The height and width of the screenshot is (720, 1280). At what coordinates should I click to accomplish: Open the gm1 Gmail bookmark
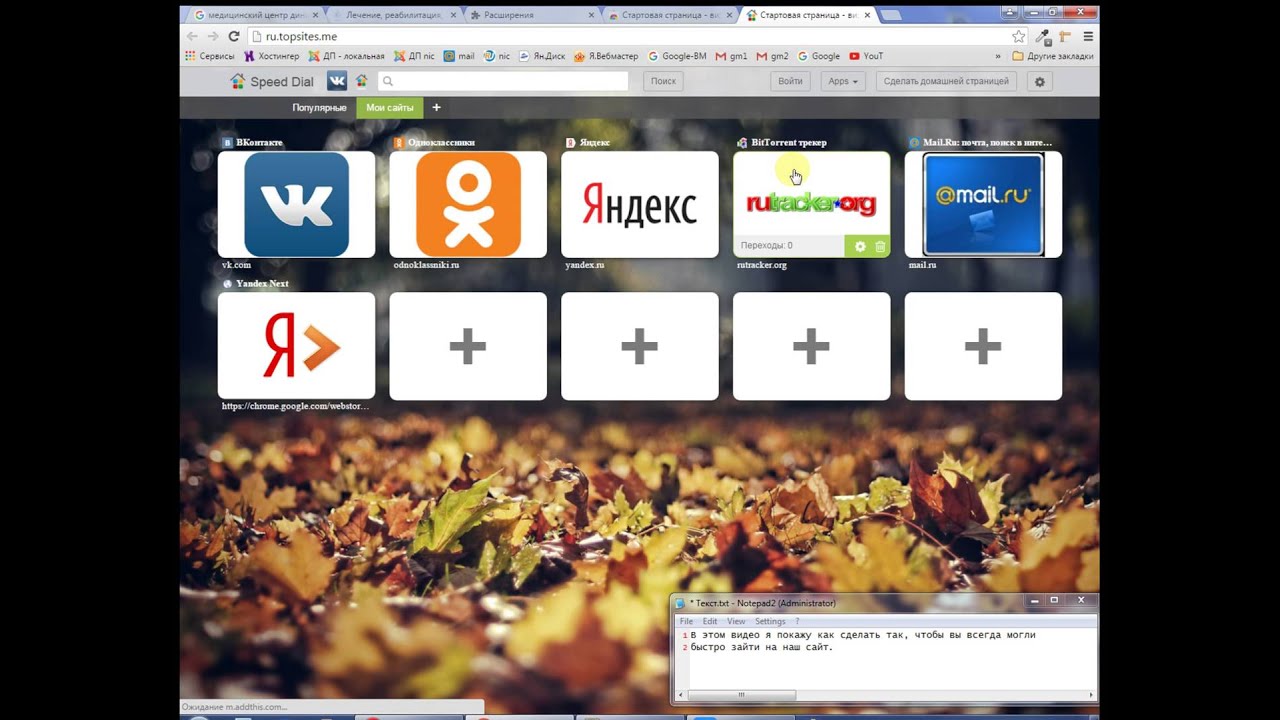pos(731,56)
